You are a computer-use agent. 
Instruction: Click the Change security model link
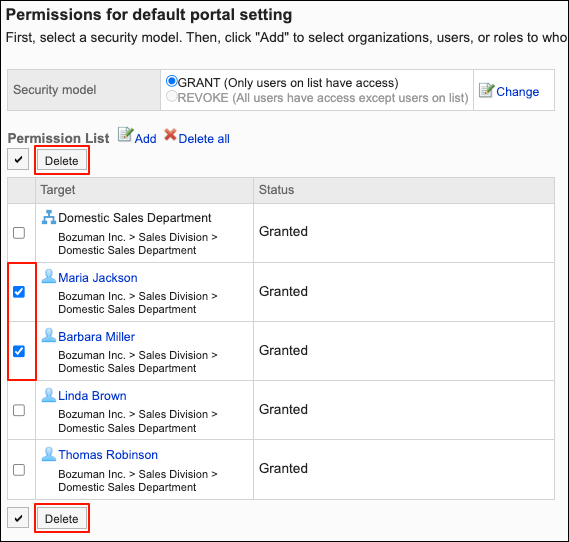(517, 92)
